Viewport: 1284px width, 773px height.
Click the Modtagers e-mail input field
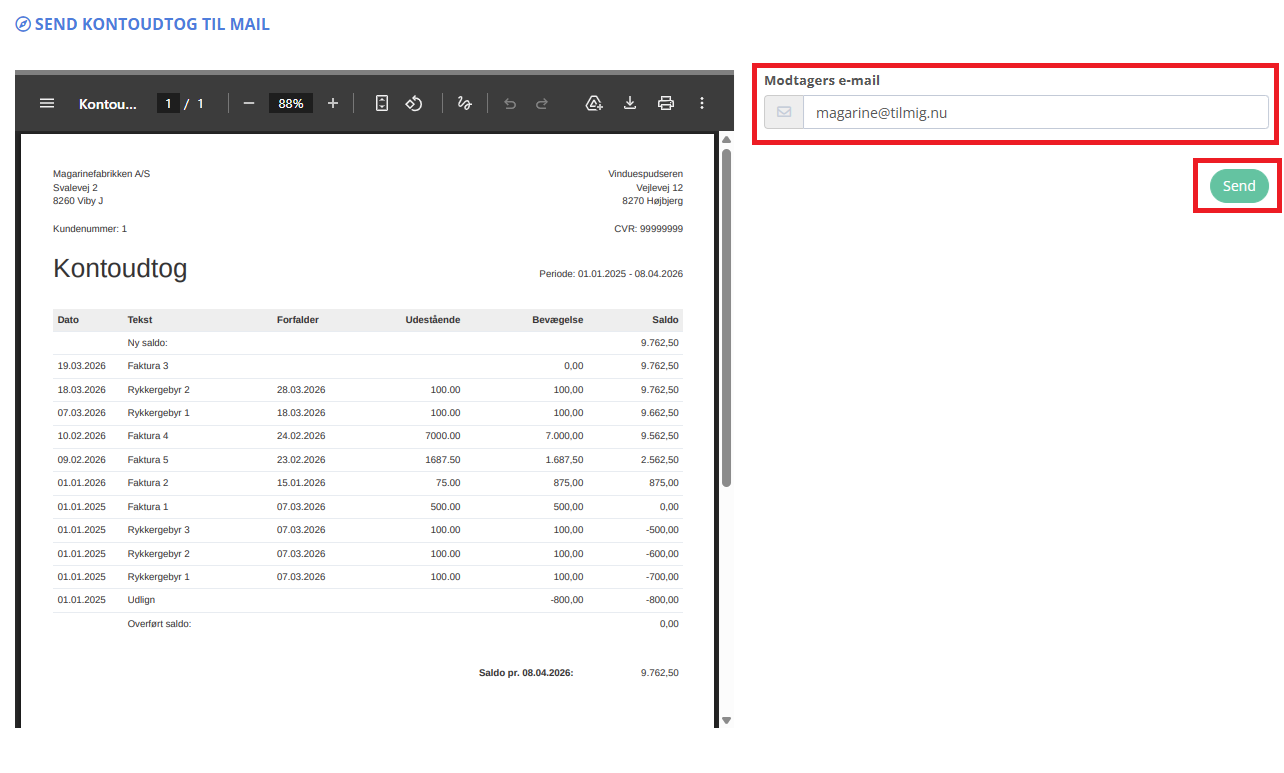coord(1035,113)
